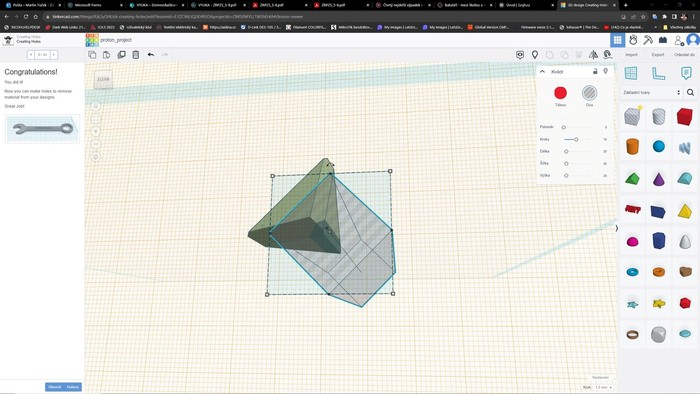Adjust the Výška slider handle
700x394 pixels.
click(x=566, y=175)
